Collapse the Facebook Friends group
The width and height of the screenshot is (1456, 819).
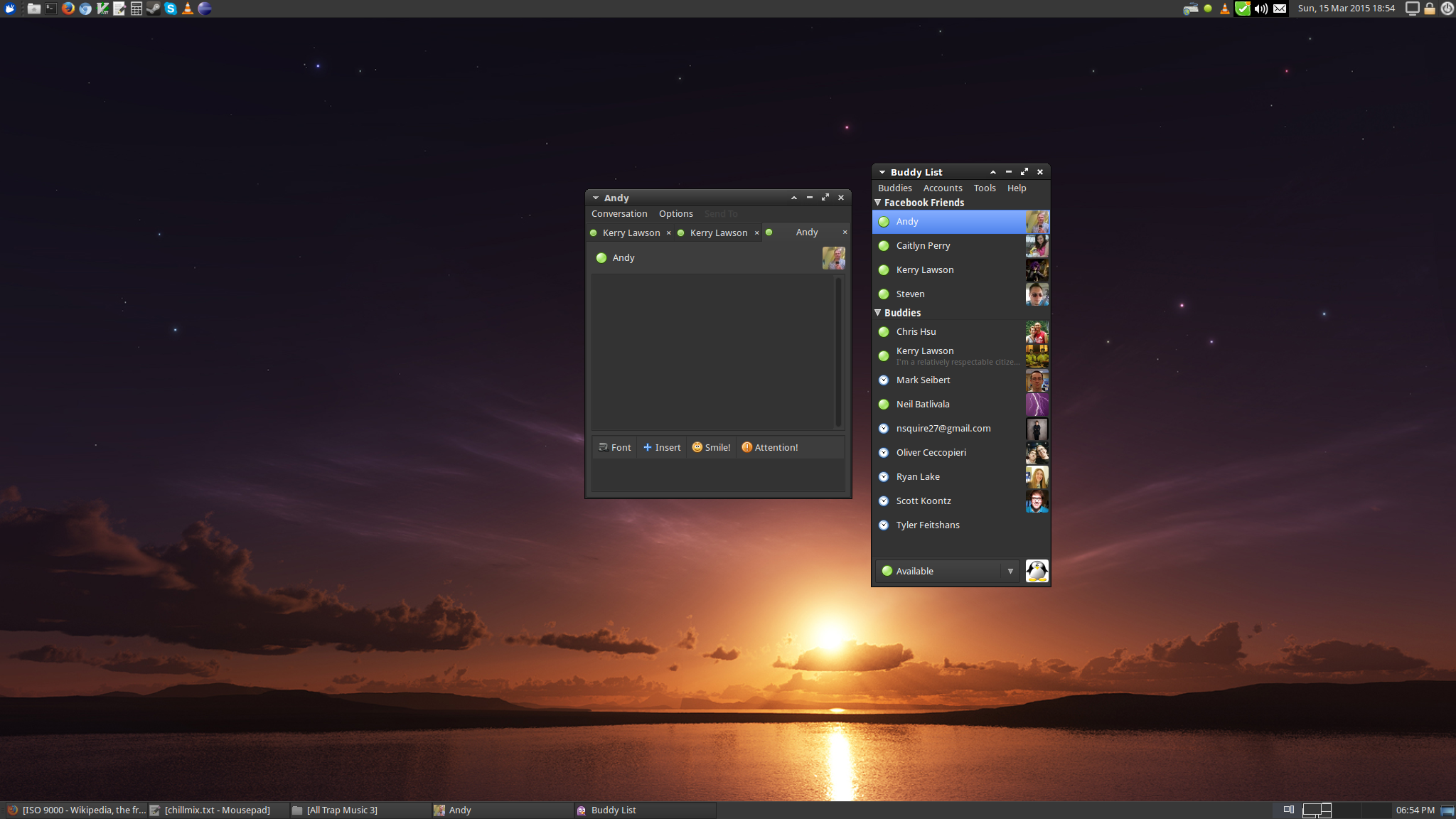coord(878,203)
